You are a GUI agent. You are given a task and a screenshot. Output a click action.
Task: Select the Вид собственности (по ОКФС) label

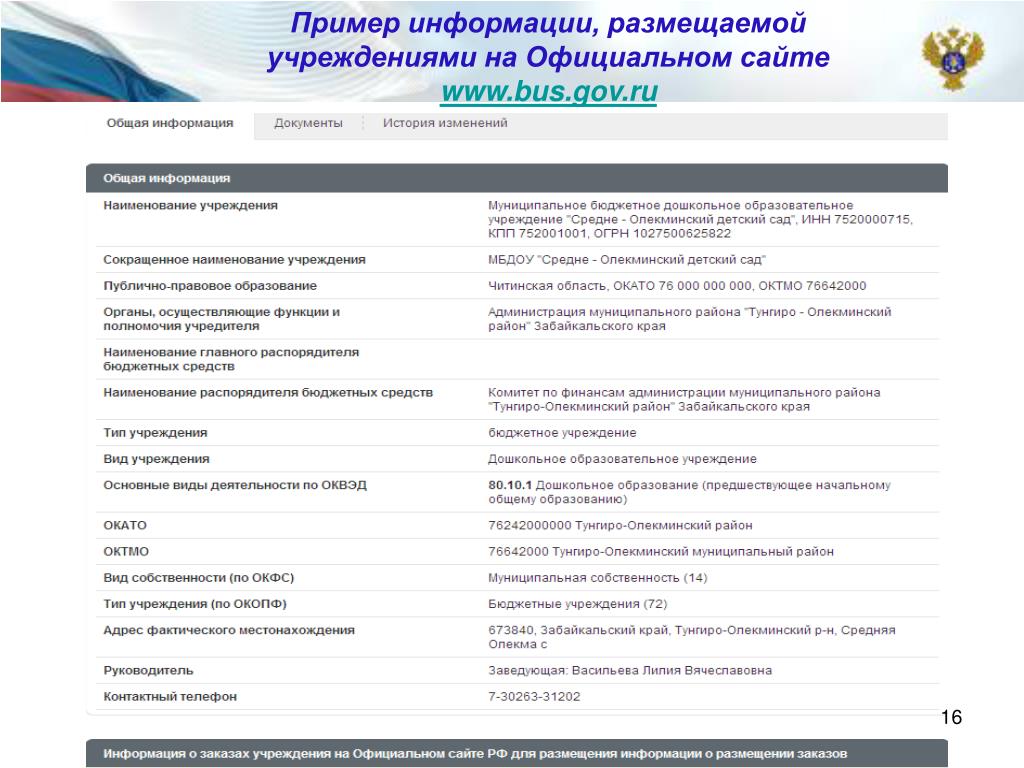199,577
